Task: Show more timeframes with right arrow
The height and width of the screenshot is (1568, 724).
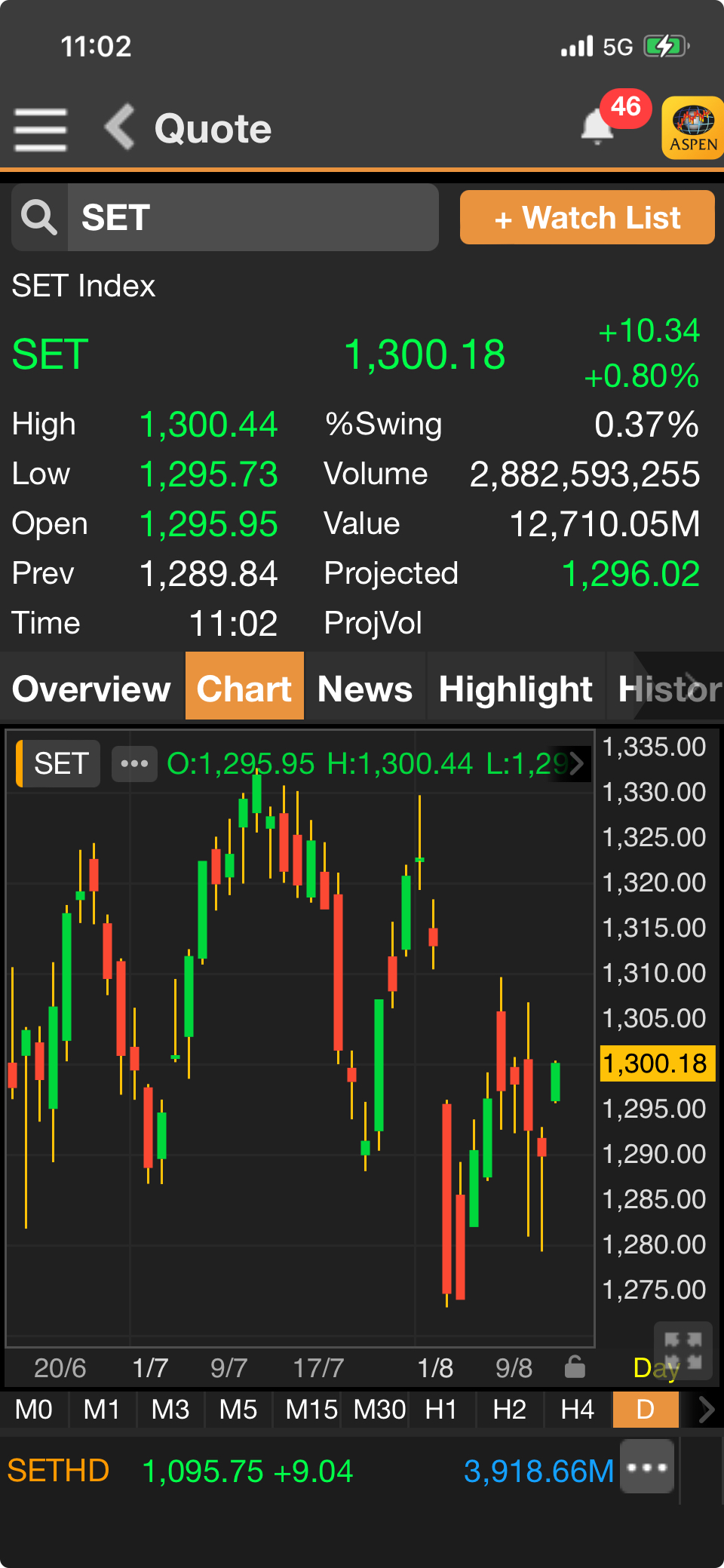Action: tap(705, 1409)
